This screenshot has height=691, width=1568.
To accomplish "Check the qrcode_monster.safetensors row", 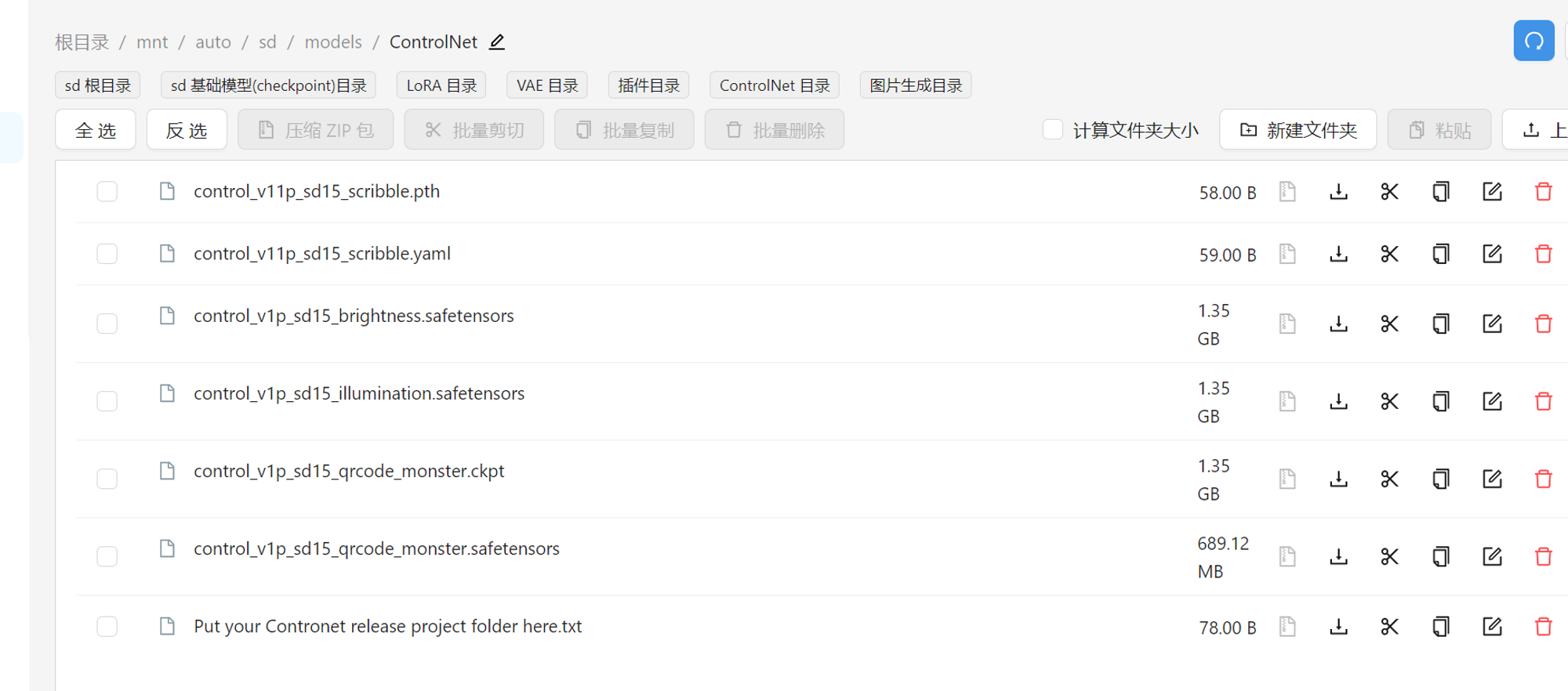I will [107, 556].
